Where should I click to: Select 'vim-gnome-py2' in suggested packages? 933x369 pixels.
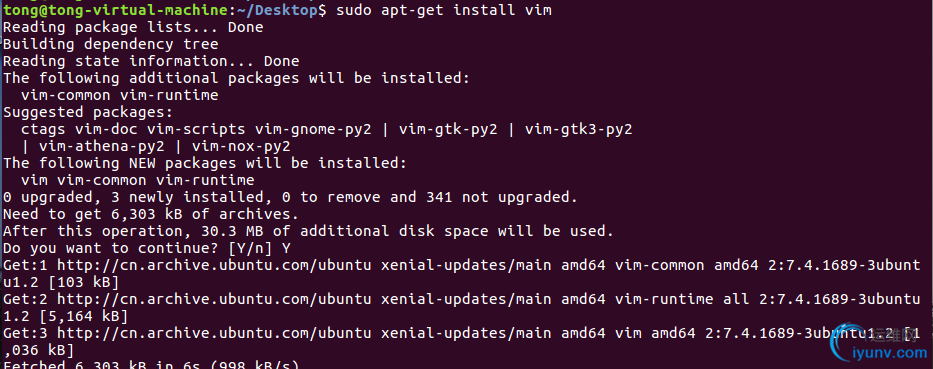pyautogui.click(x=312, y=129)
